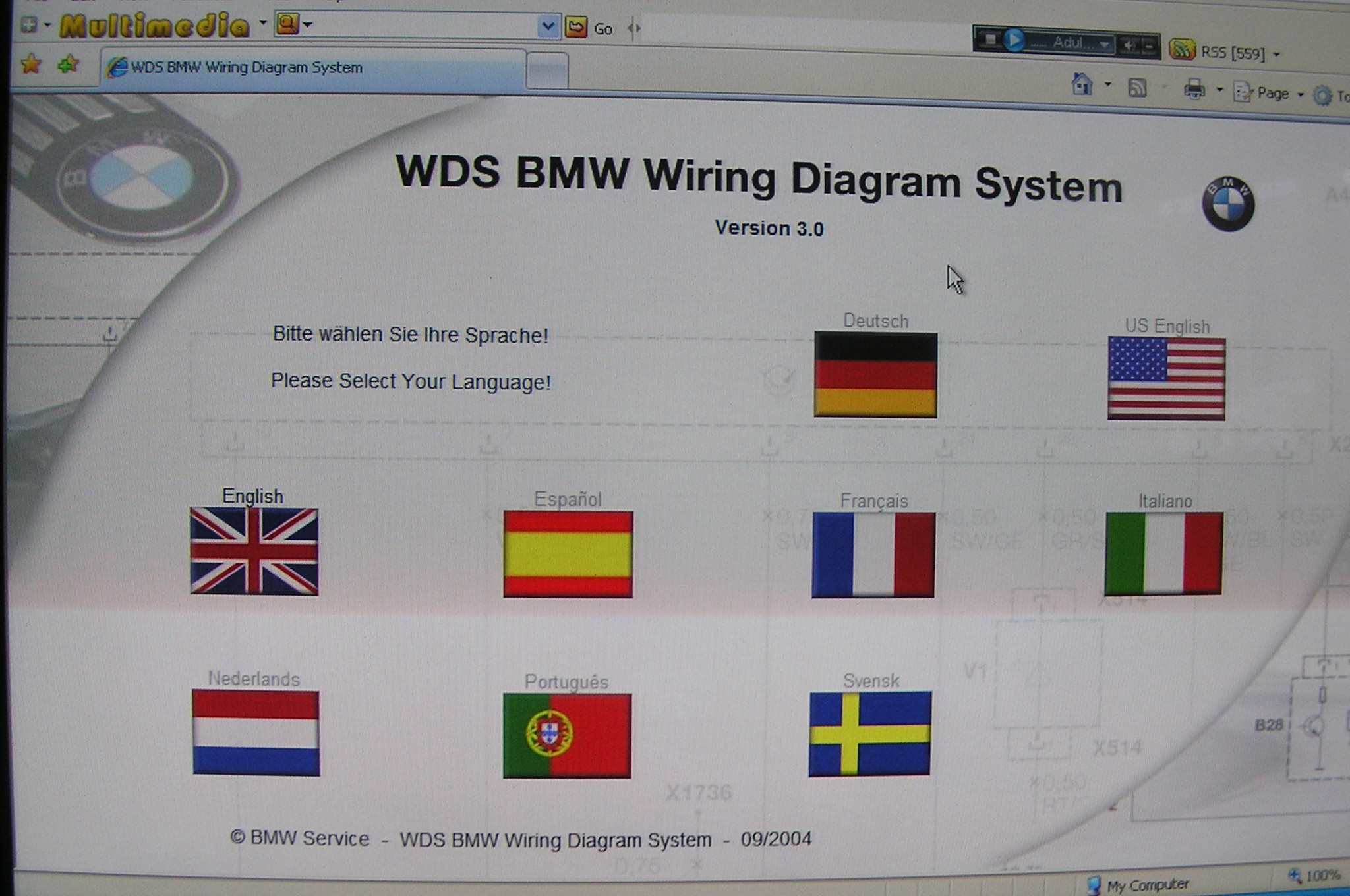Click the Version 3.0 text
1350x896 pixels.
point(769,229)
